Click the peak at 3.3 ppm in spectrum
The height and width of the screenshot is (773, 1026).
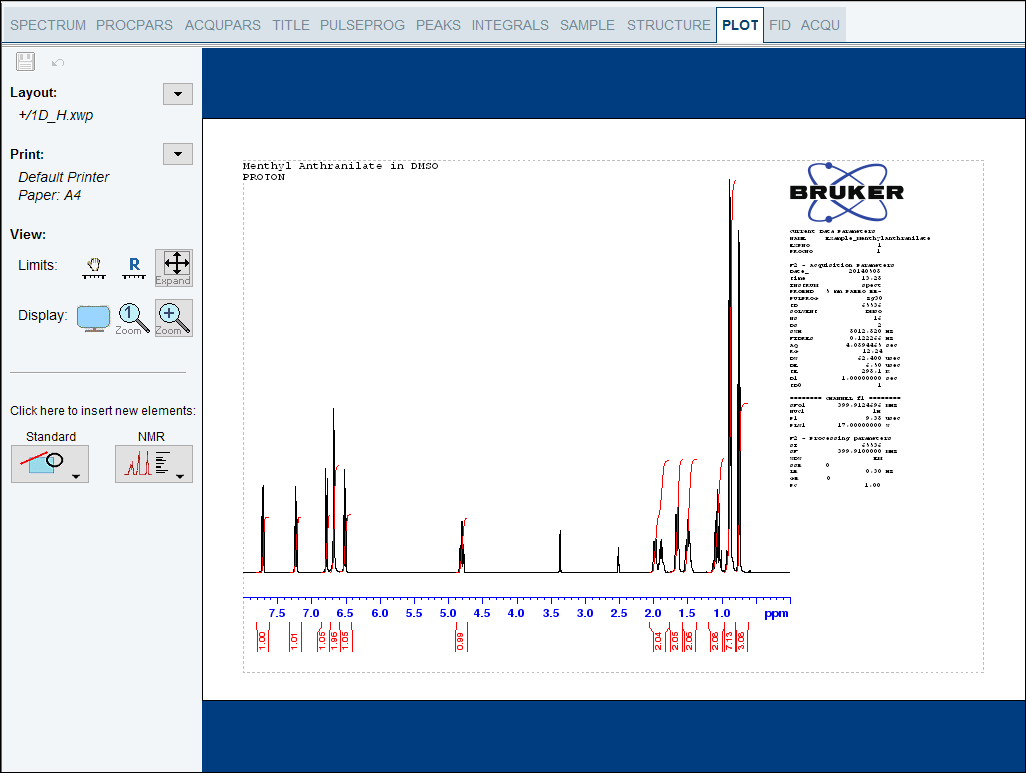coord(560,552)
